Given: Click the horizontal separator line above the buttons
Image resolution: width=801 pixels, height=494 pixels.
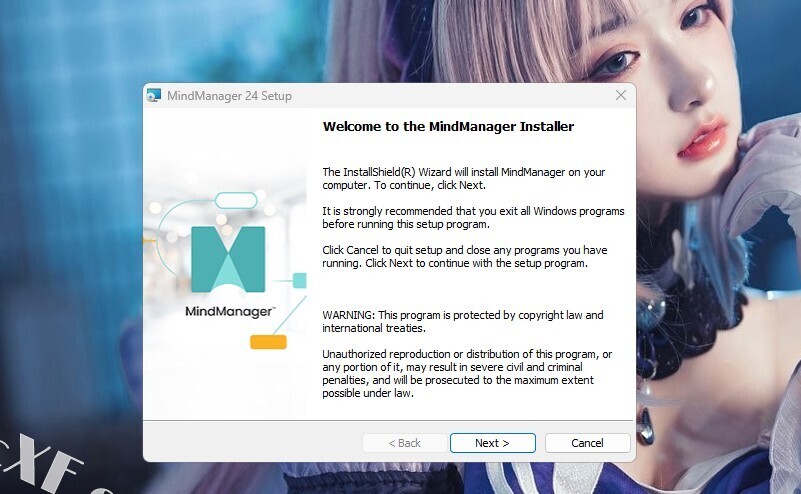Looking at the screenshot, I should 388,420.
